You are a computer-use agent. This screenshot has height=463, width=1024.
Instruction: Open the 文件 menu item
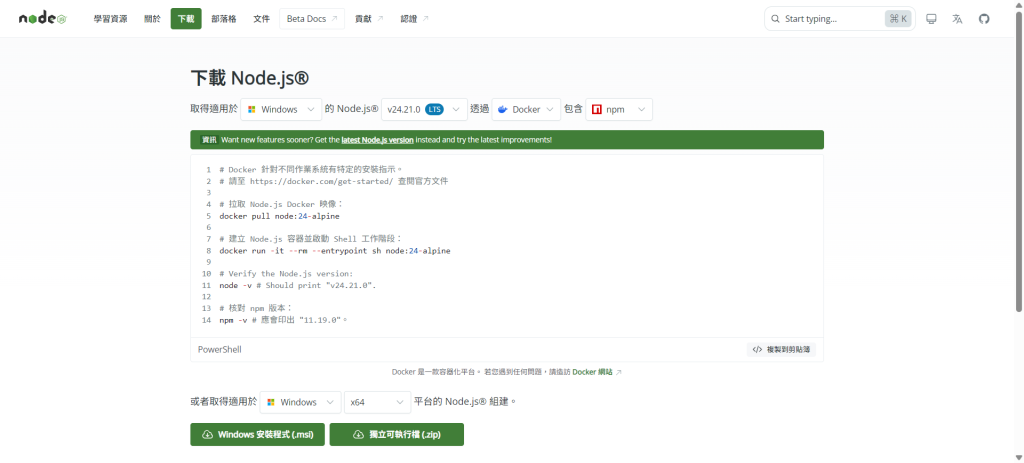click(261, 19)
